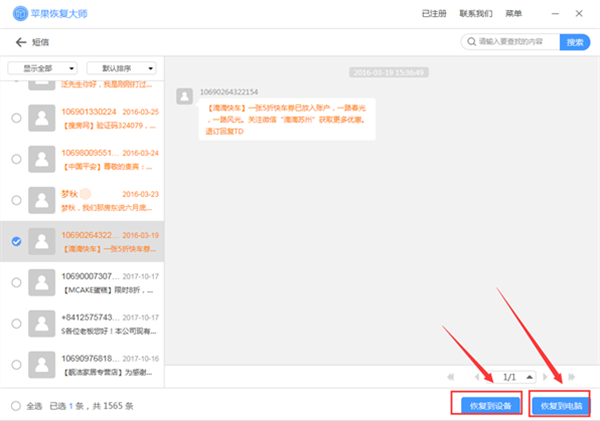Click the 恢复到电脑 button
This screenshot has height=421, width=600.
point(561,406)
